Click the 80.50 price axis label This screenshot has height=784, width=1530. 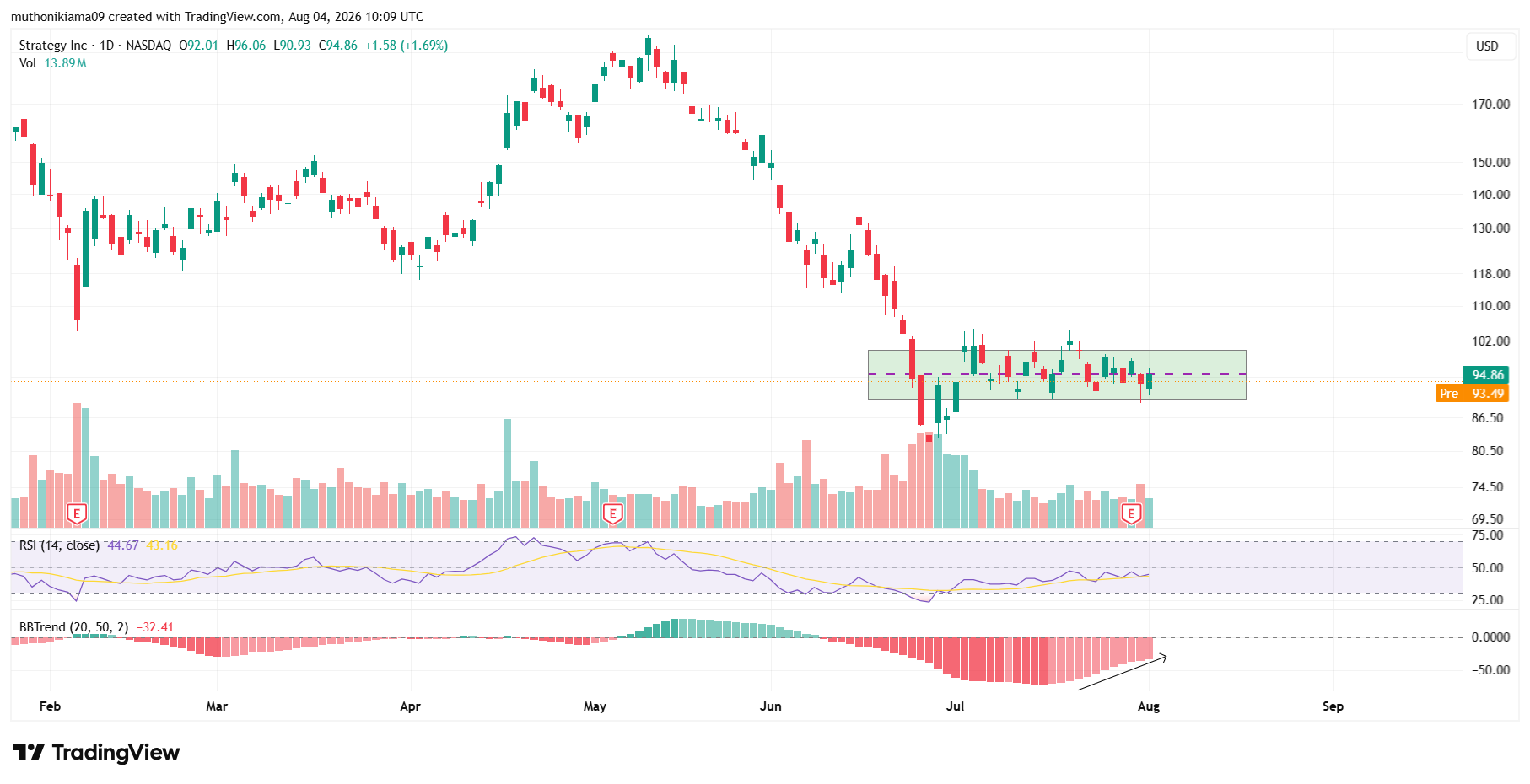(1487, 451)
